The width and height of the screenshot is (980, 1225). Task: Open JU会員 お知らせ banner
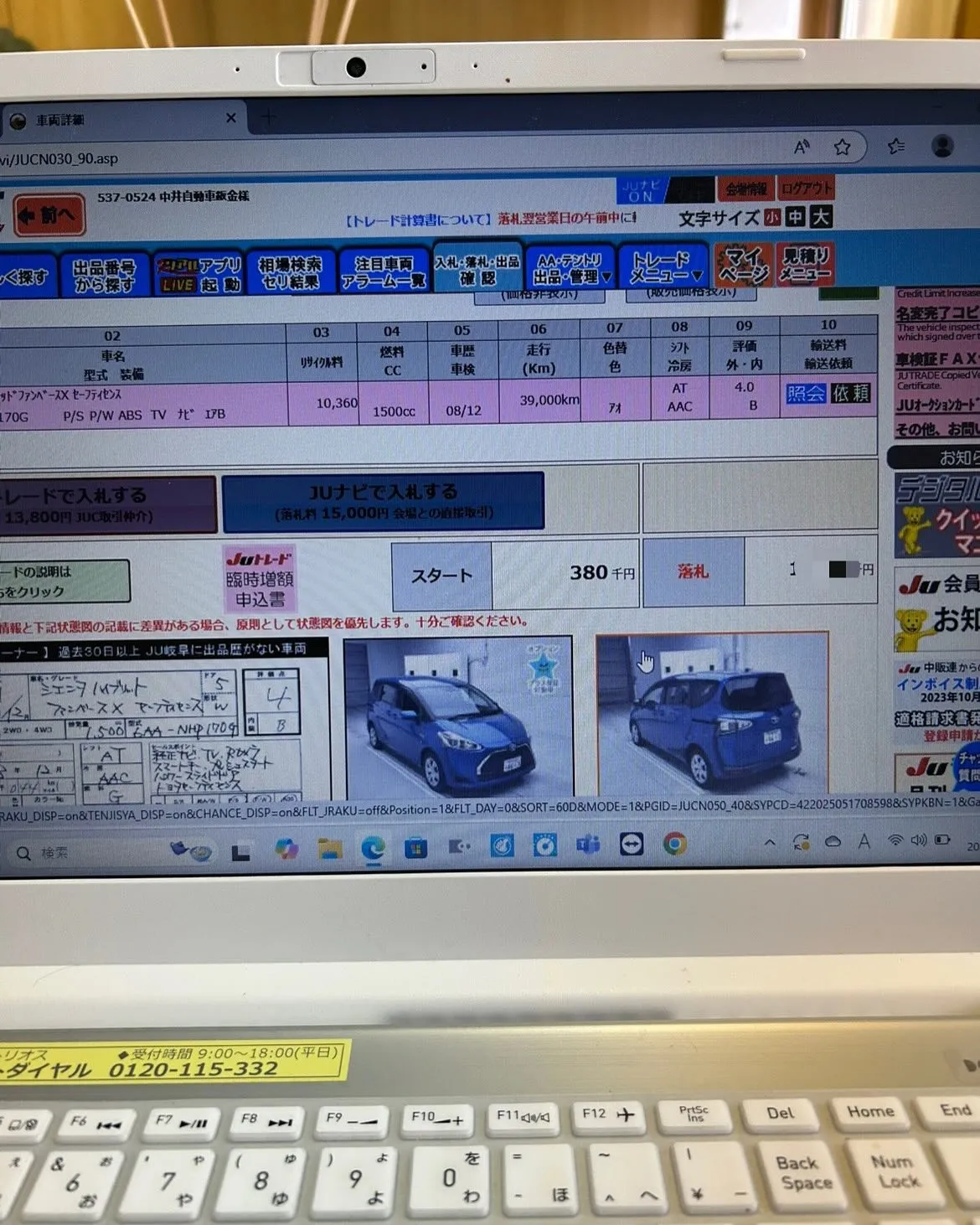pos(936,610)
